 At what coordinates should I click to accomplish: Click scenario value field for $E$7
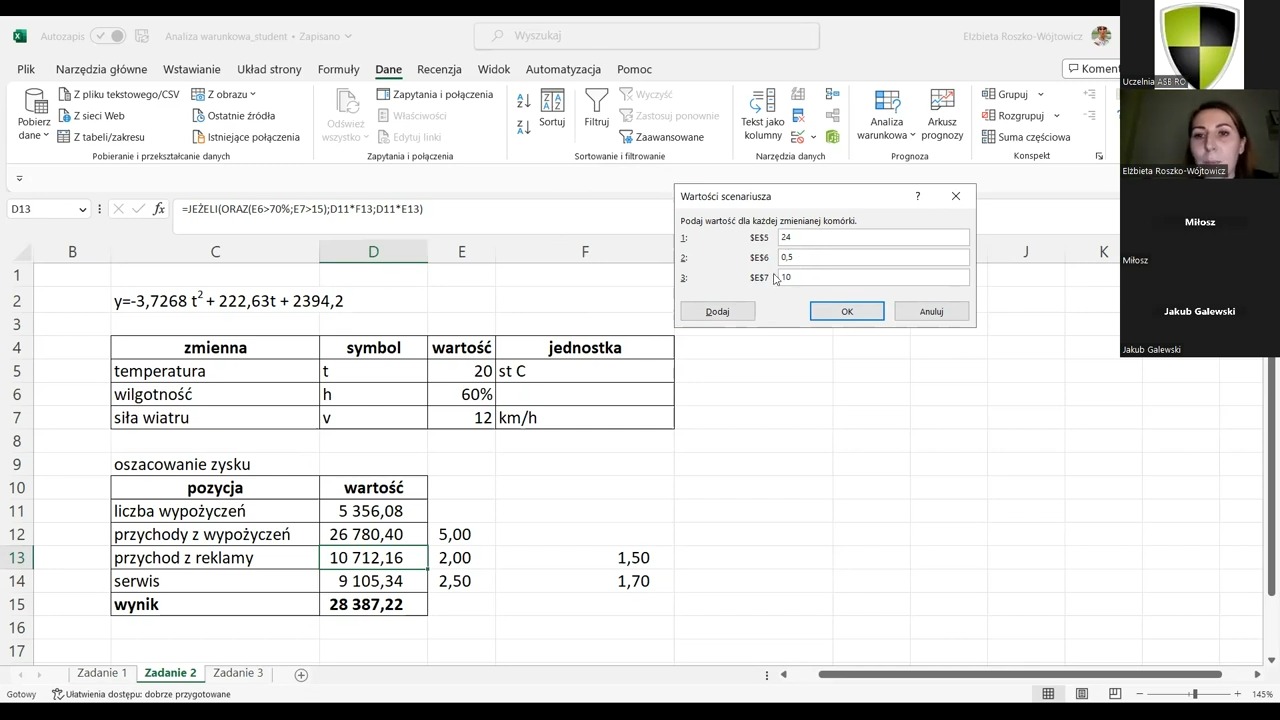pos(873,278)
